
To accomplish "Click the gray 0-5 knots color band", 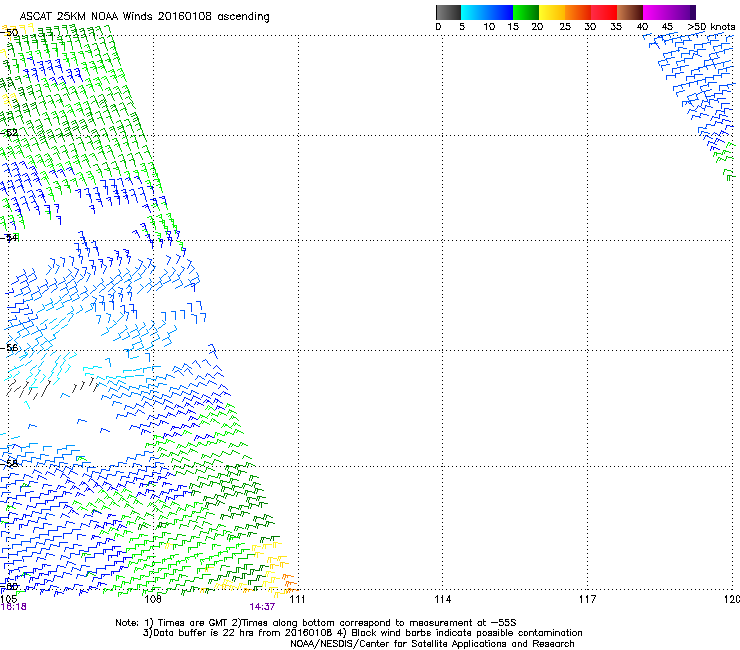I will coord(448,12).
